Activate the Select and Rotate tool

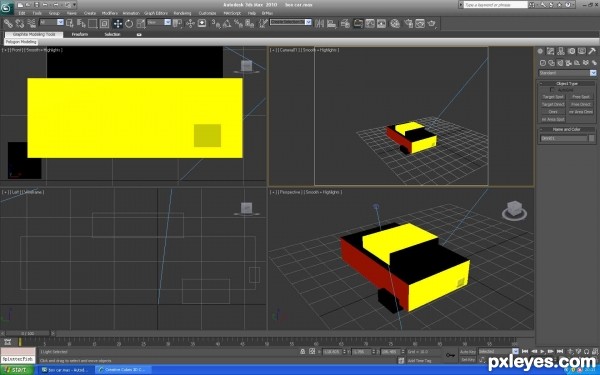pos(129,24)
